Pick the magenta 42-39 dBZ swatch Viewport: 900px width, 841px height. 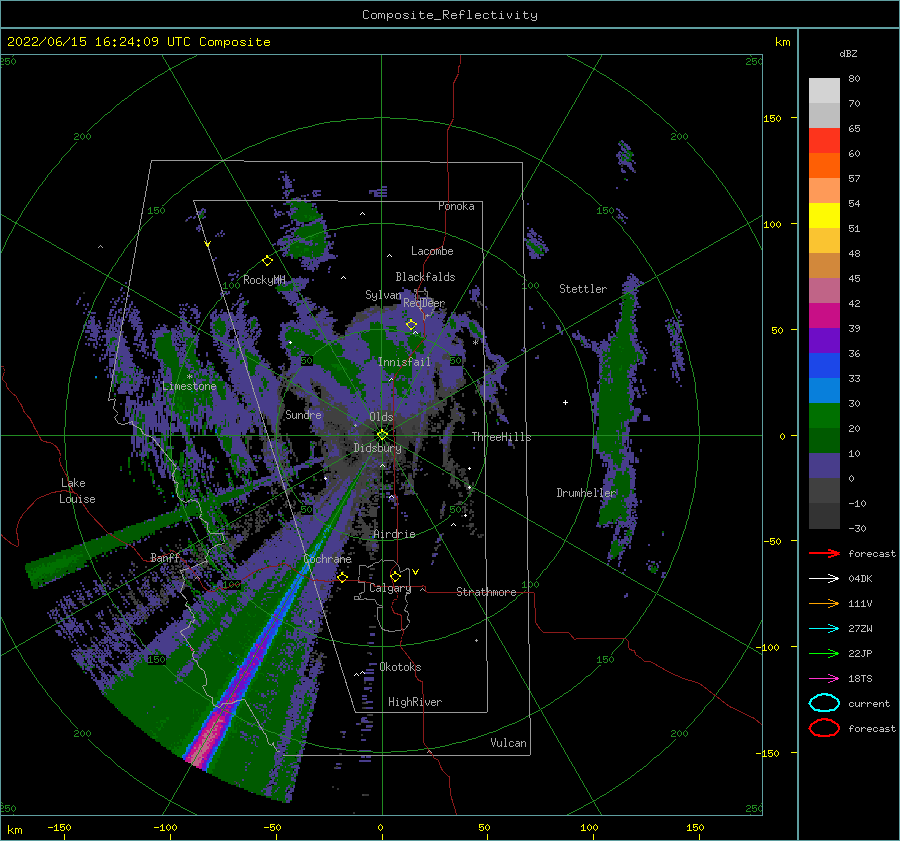coord(824,315)
